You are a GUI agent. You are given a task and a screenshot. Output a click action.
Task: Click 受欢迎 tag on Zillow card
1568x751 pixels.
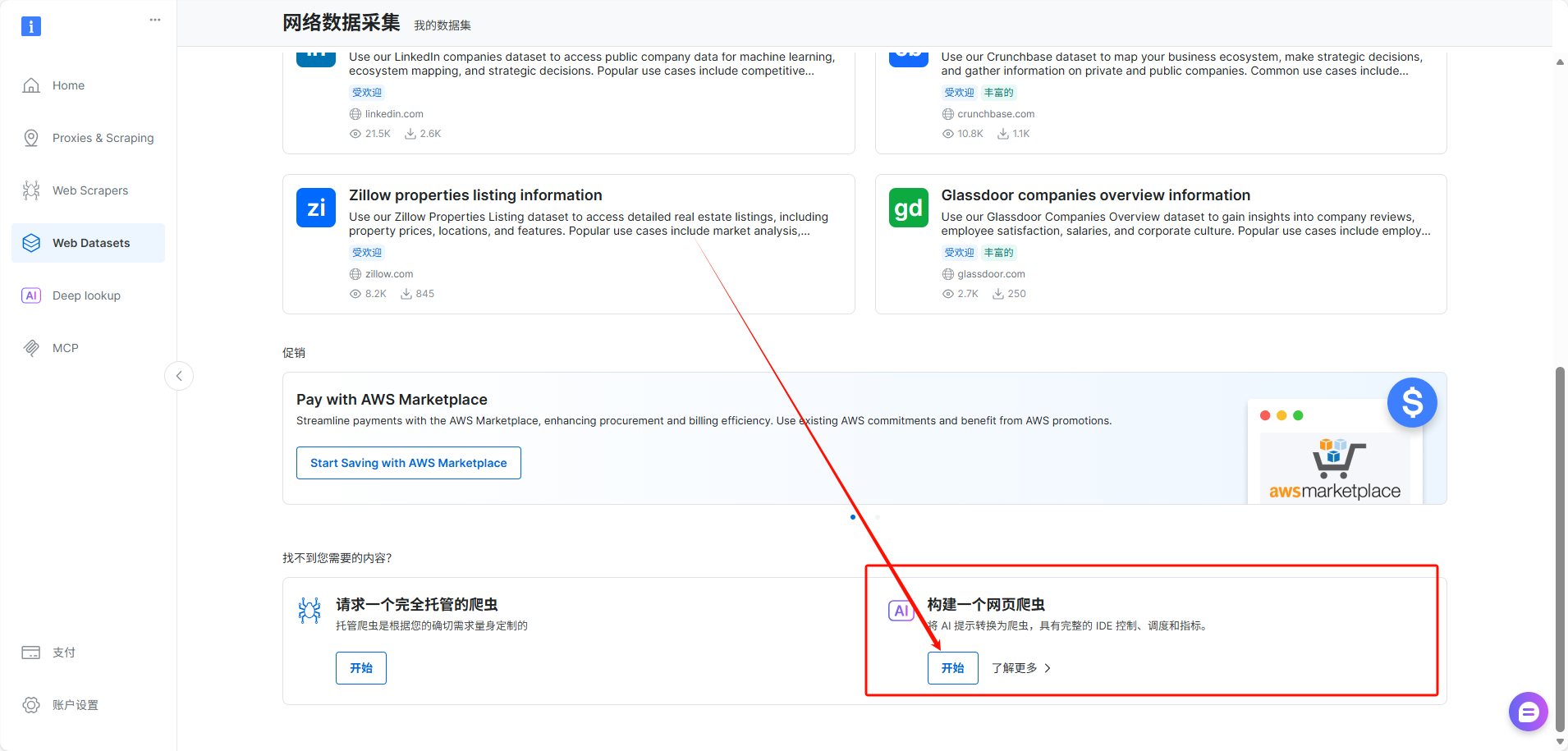367,253
